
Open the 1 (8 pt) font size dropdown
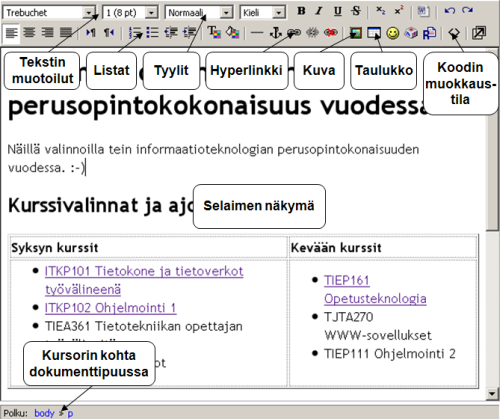click(x=130, y=13)
